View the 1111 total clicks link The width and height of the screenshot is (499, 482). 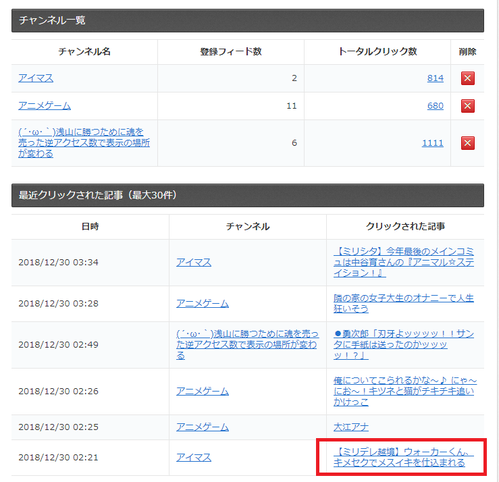tap(433, 143)
